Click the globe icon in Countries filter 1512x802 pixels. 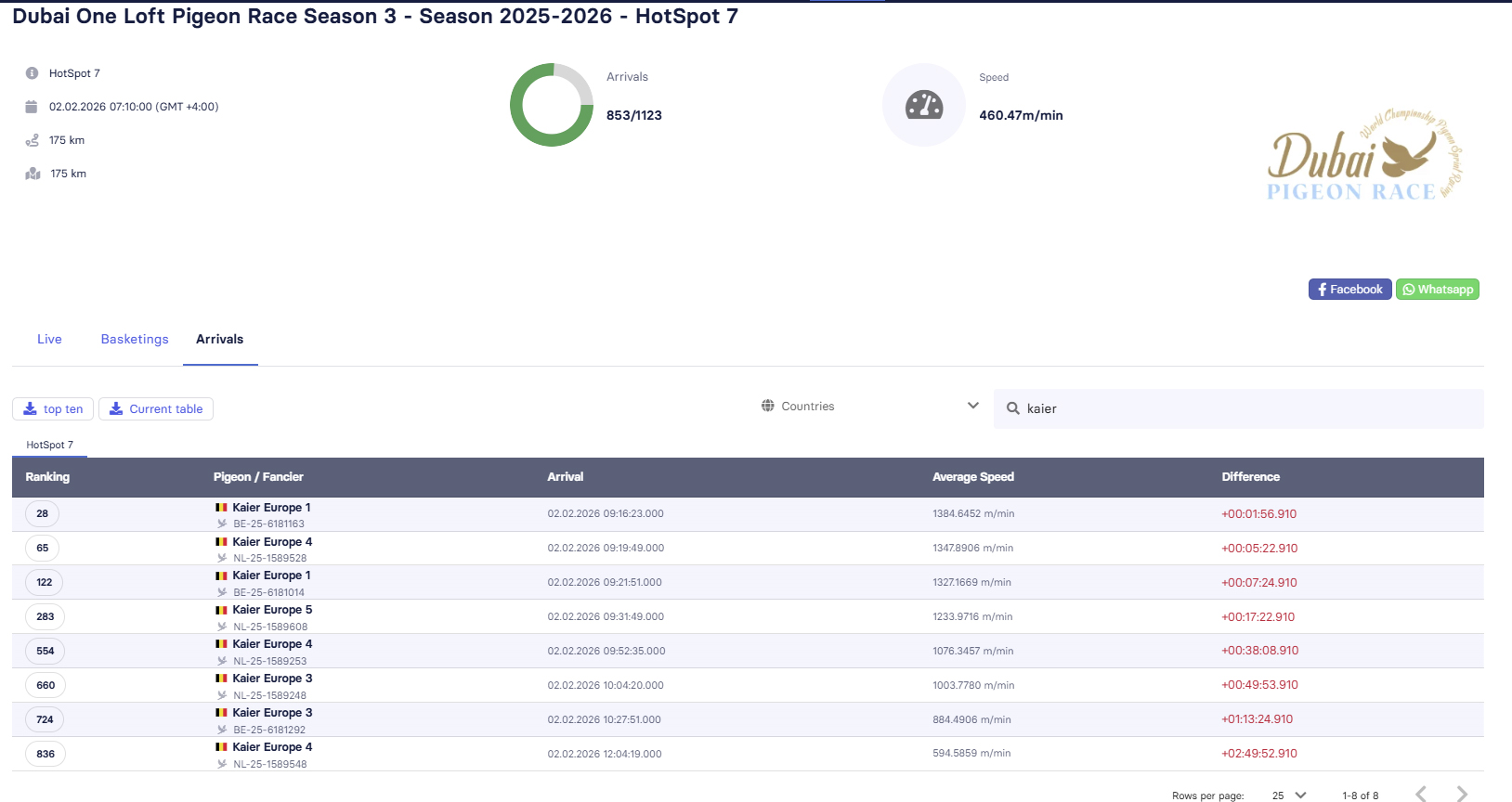point(768,406)
